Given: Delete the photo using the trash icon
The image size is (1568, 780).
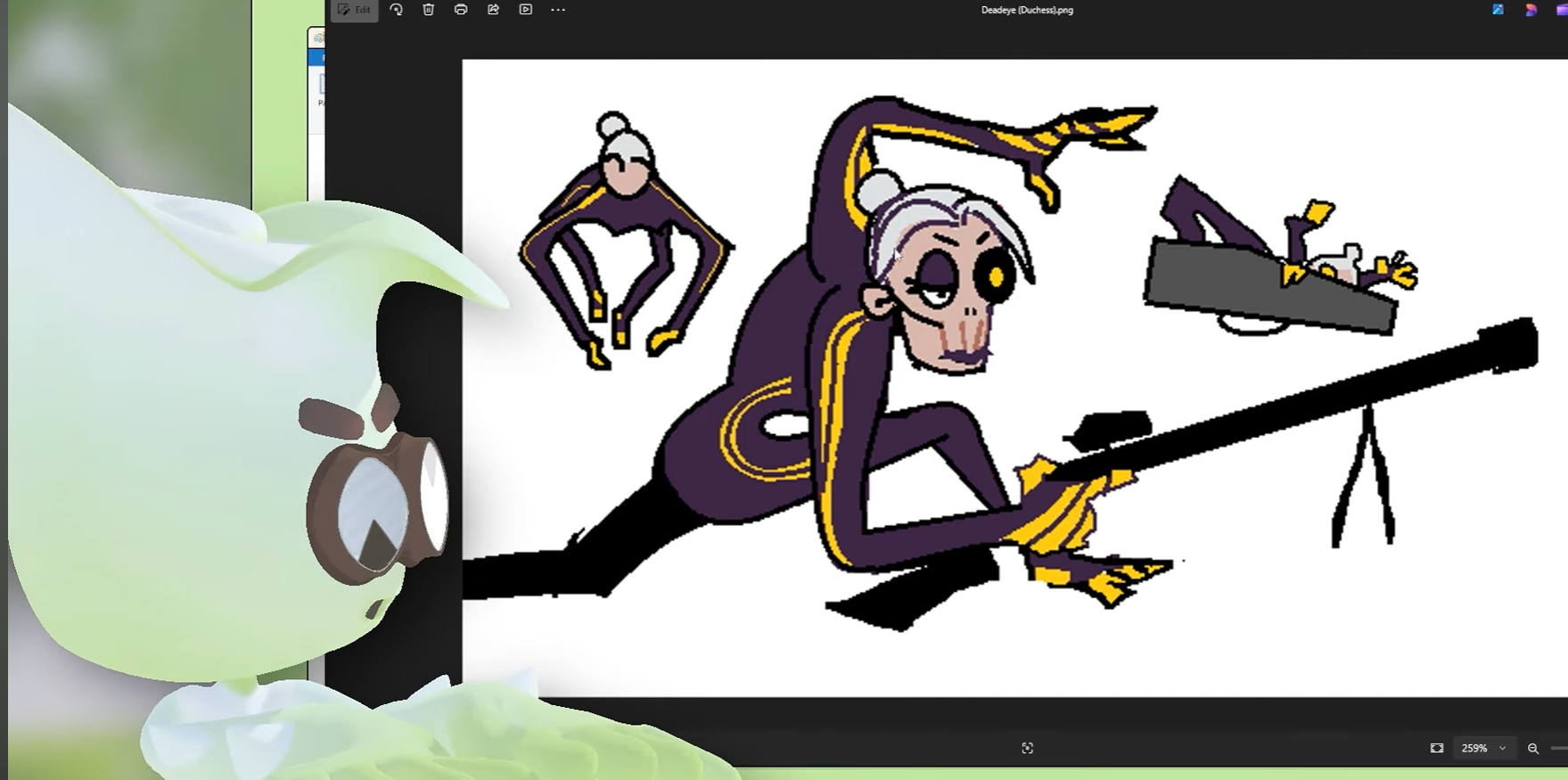Looking at the screenshot, I should coord(429,10).
